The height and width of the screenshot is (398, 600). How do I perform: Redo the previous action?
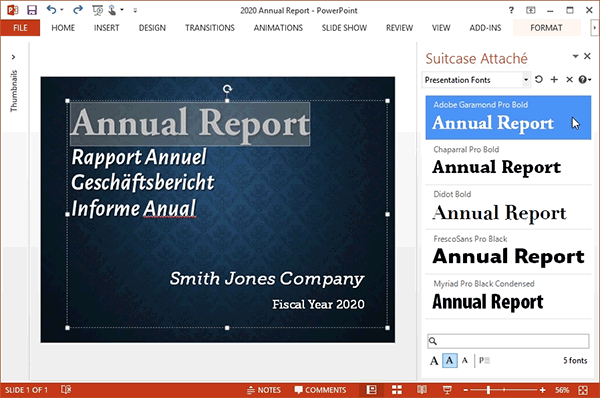78,10
